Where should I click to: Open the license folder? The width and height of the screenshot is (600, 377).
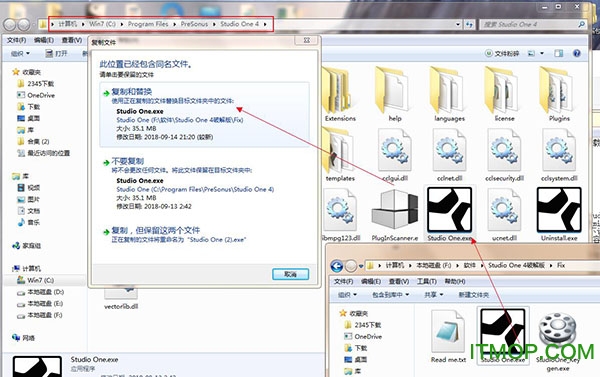coord(504,94)
